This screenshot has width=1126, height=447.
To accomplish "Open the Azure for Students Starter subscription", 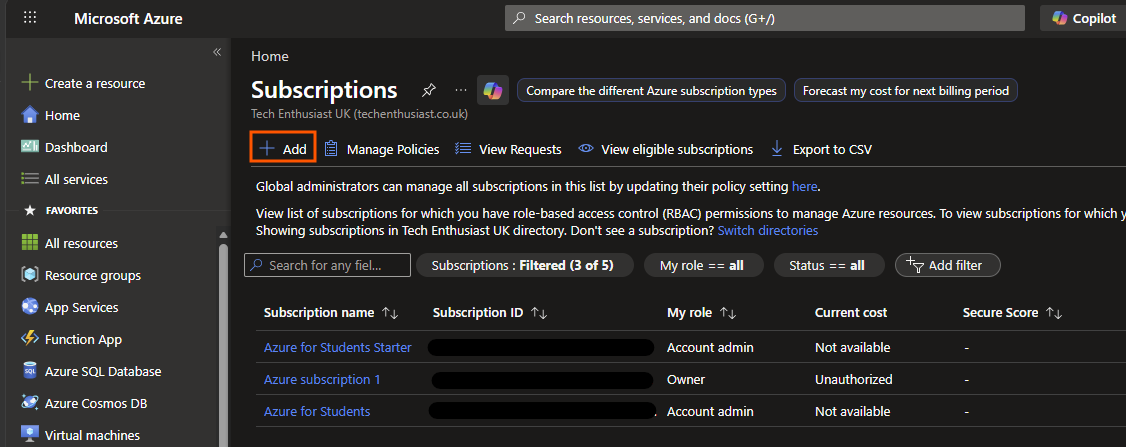I will [338, 348].
